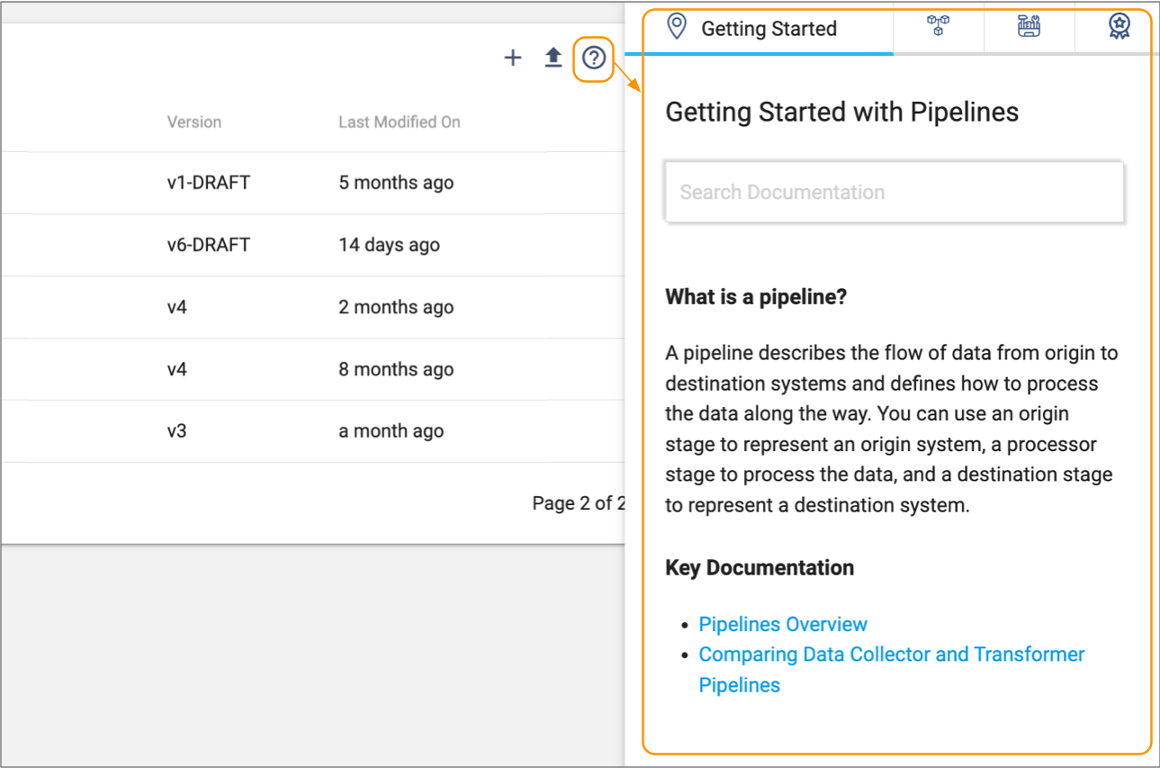Open help panel via question mark icon
1160x768 pixels.
593,58
